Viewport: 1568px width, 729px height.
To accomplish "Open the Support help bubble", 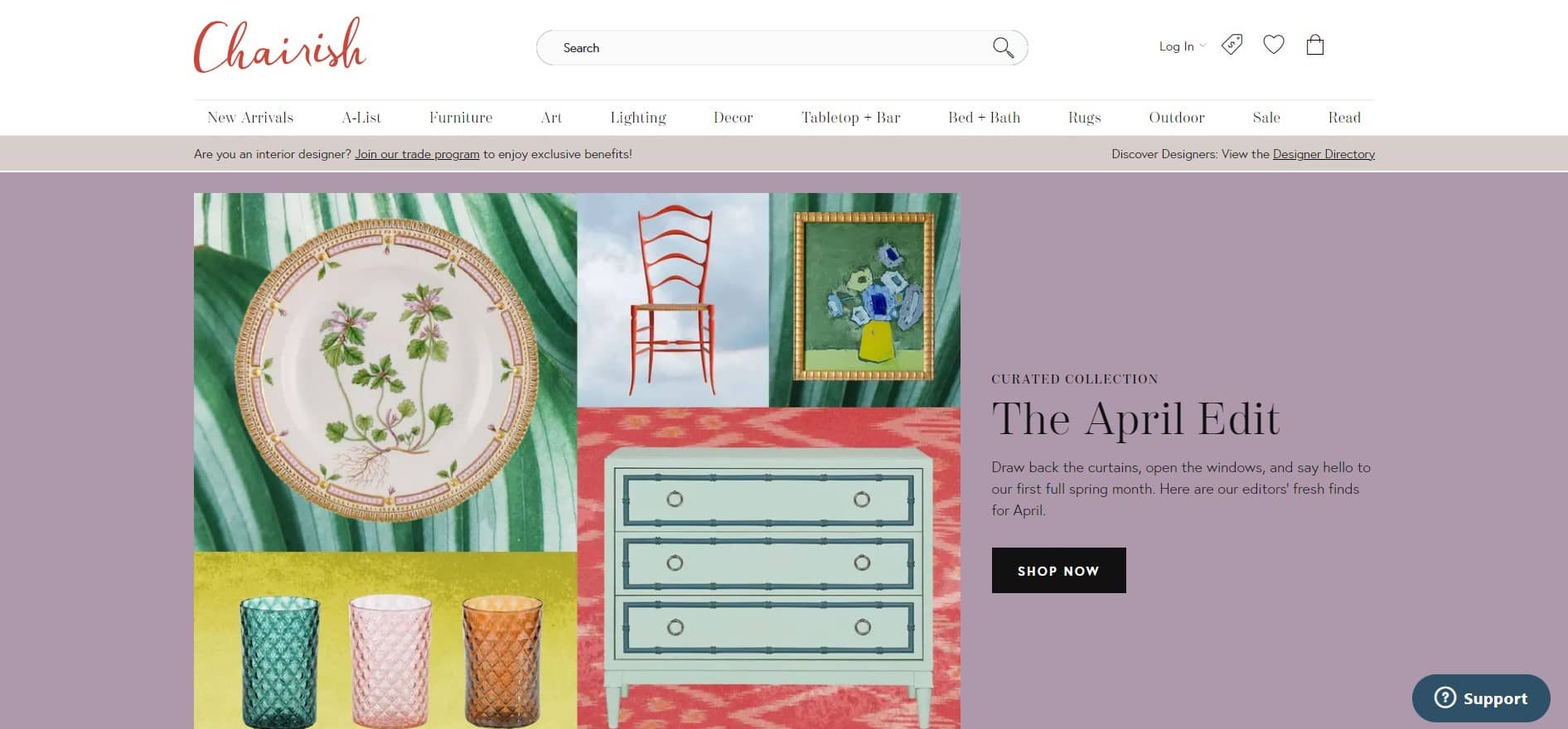I will coord(1481,698).
